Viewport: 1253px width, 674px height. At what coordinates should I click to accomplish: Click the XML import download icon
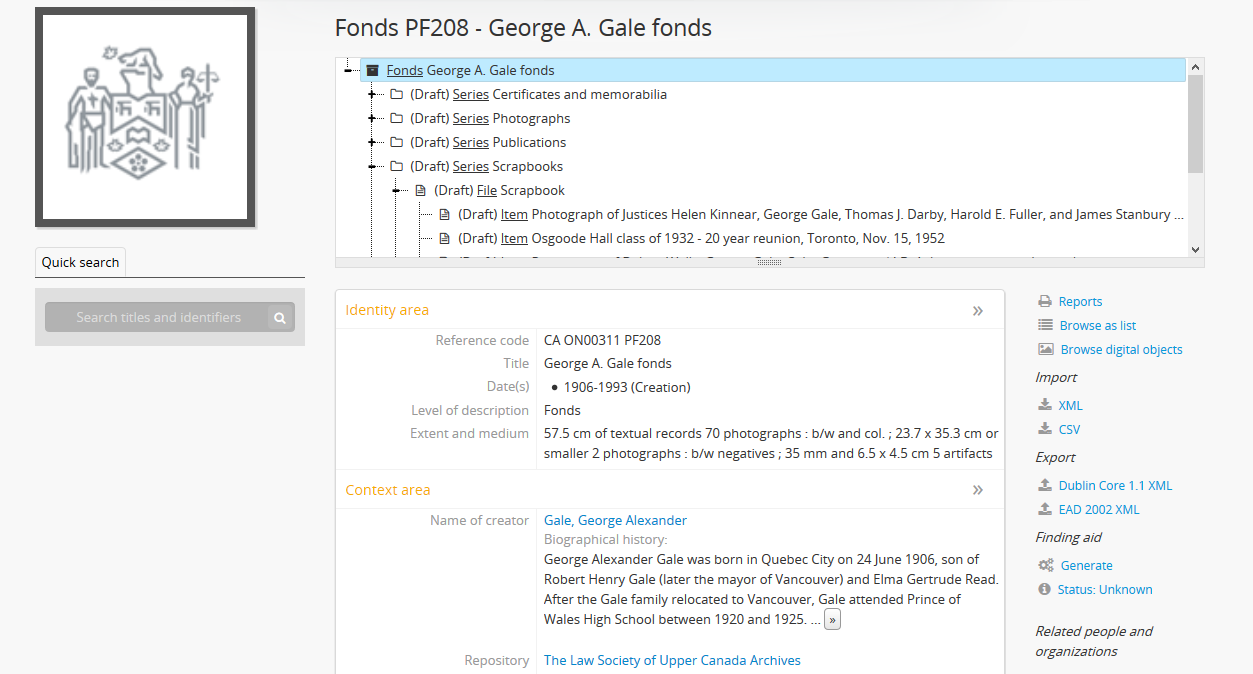tap(1045, 406)
